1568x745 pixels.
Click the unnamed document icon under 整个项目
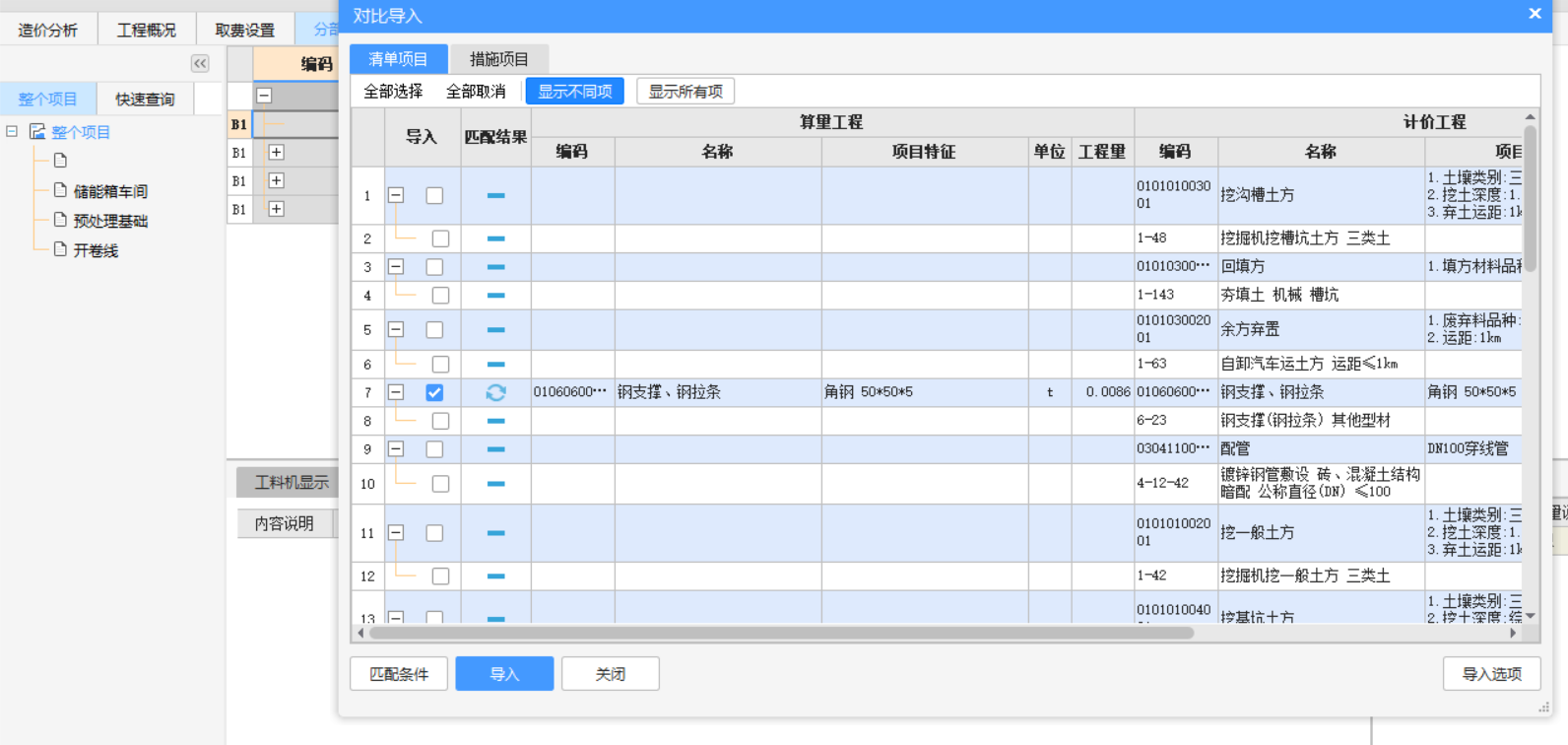pyautogui.click(x=60, y=161)
